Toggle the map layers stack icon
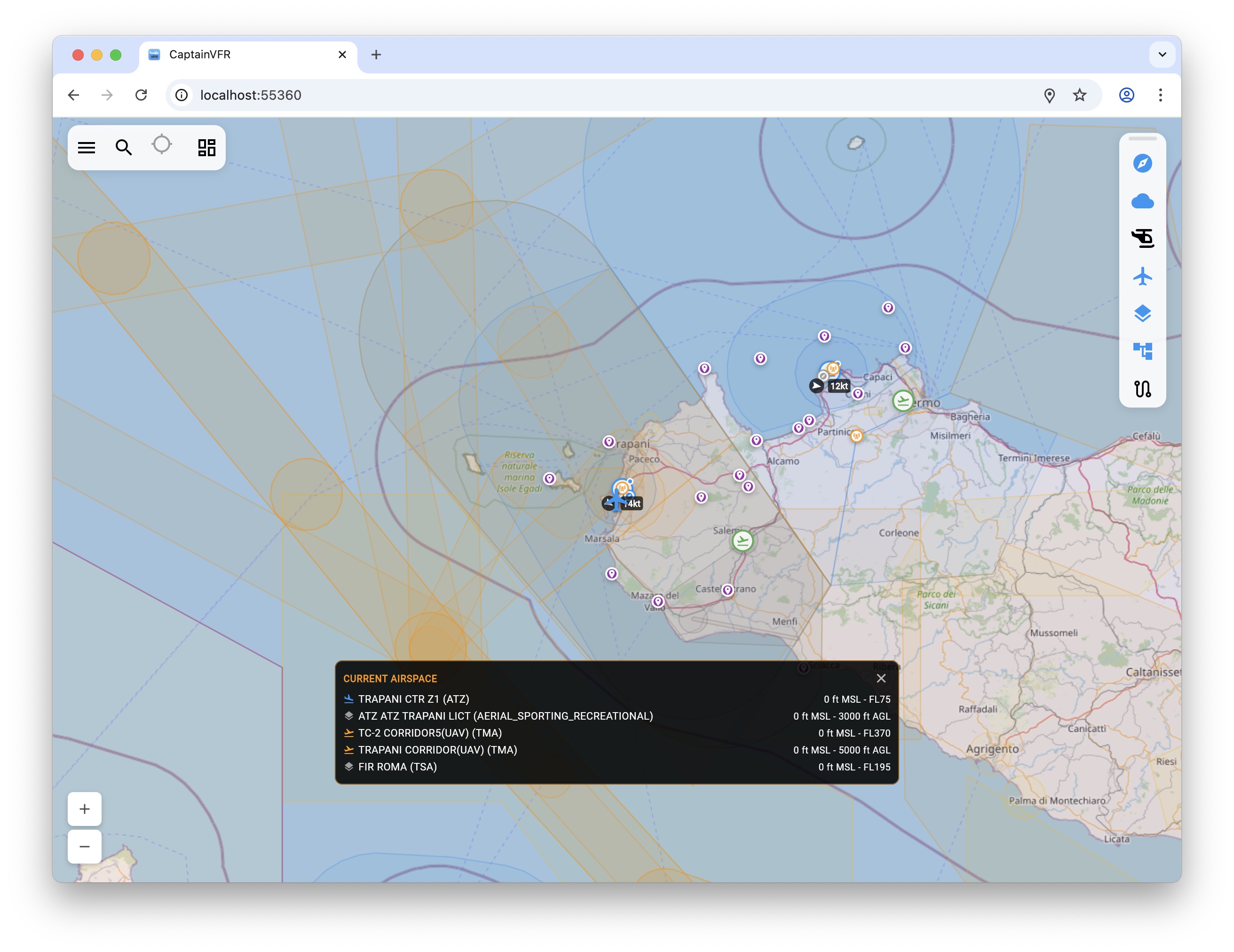 1142,314
